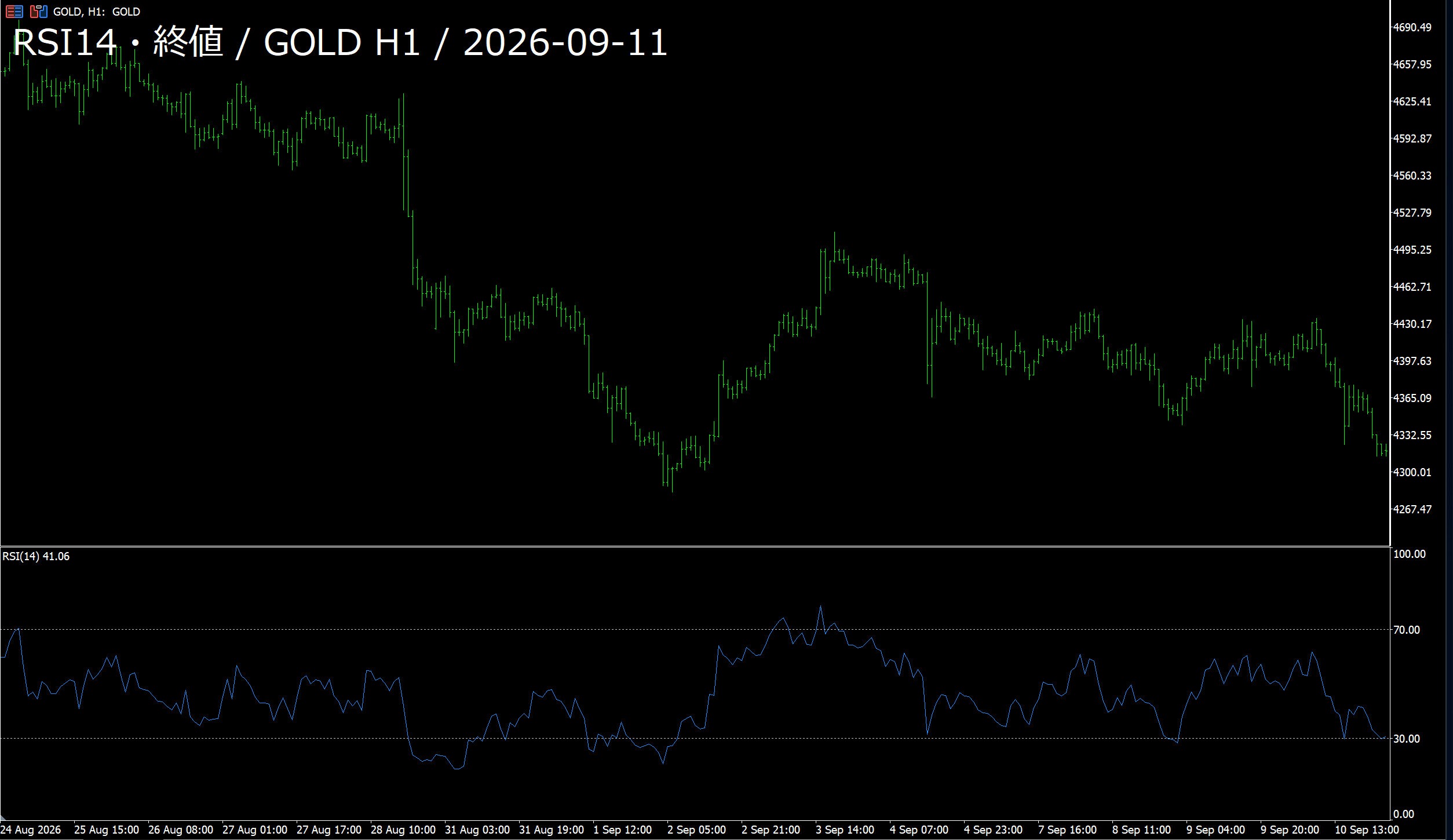Click the '26 Aug 08:00' time label
1453x840 pixels.
pos(181,830)
